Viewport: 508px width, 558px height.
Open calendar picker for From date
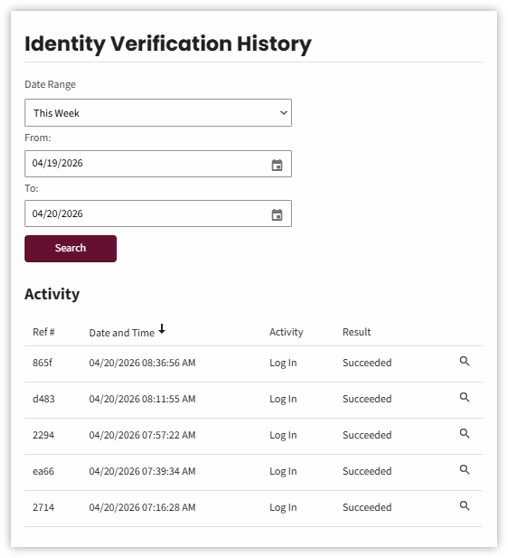click(277, 165)
